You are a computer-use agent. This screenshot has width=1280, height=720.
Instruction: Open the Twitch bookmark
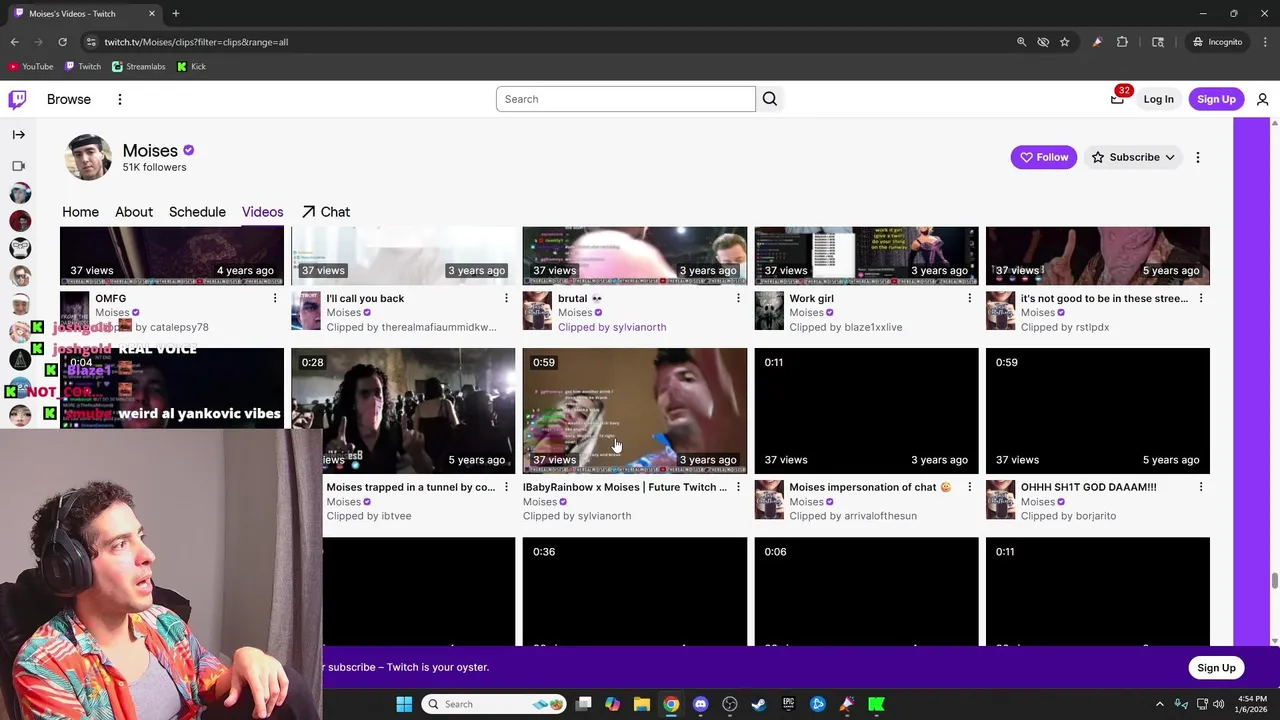(x=83, y=66)
